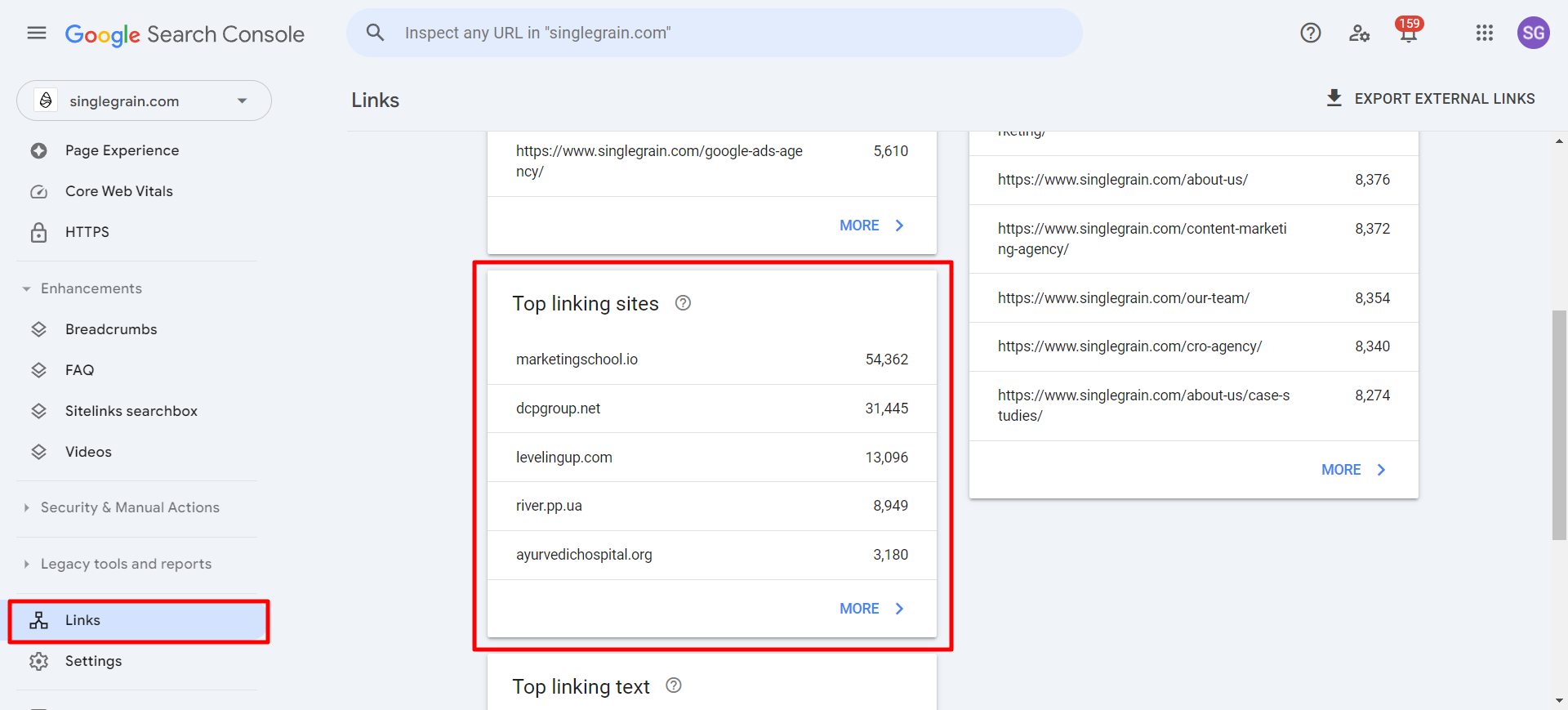Open dcpgroup.net linking site row
This screenshot has height=710, width=1568.
(712, 409)
